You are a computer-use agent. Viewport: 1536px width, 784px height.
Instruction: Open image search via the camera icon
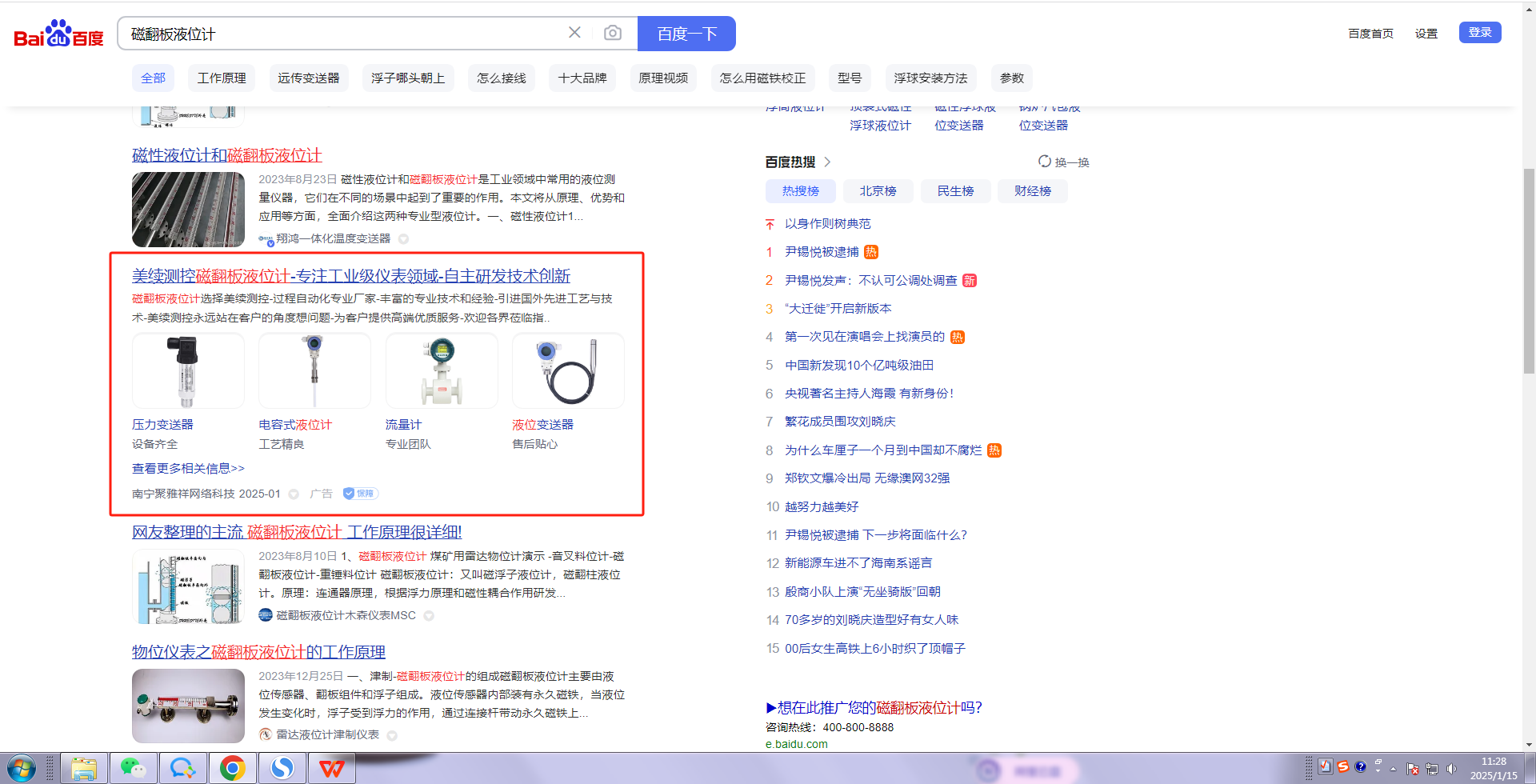pos(613,33)
